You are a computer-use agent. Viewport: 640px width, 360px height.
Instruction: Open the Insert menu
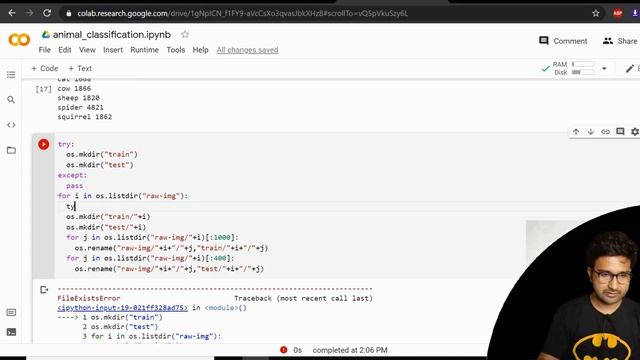[x=113, y=50]
